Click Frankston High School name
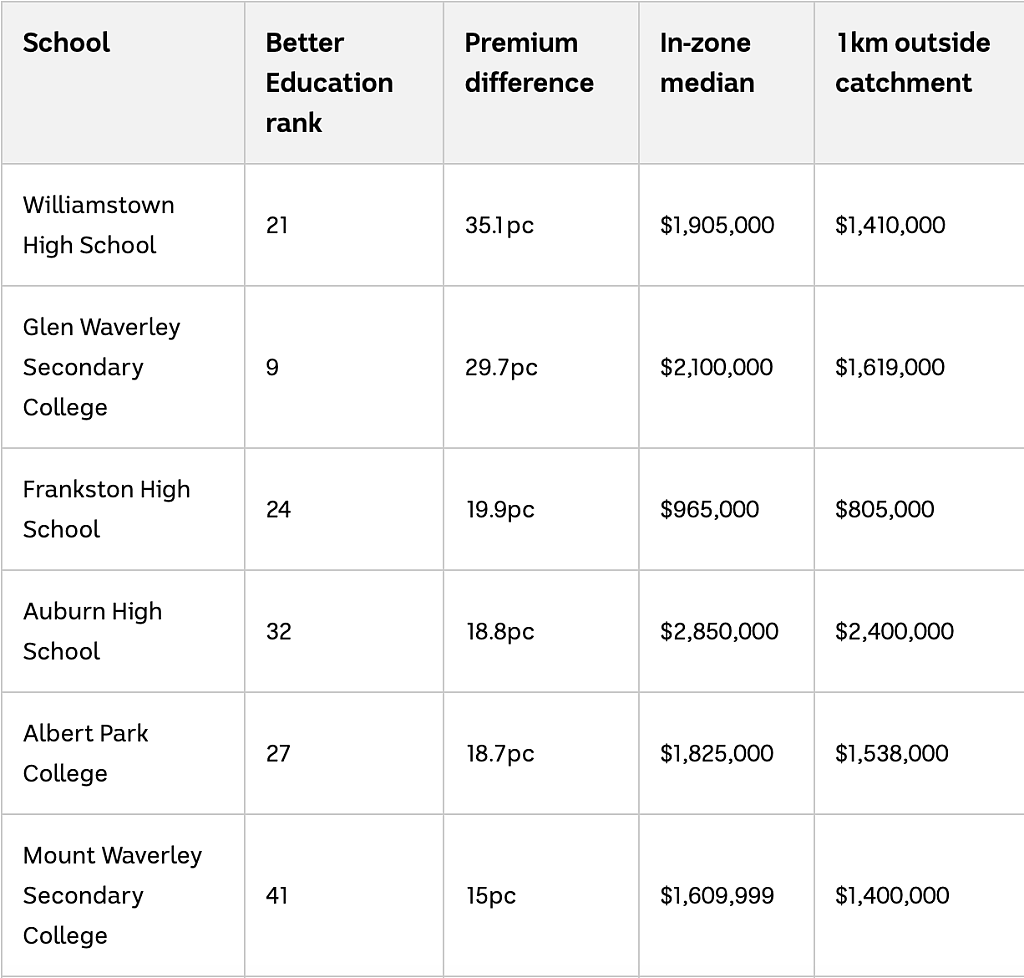This screenshot has height=978, width=1024. [106, 509]
